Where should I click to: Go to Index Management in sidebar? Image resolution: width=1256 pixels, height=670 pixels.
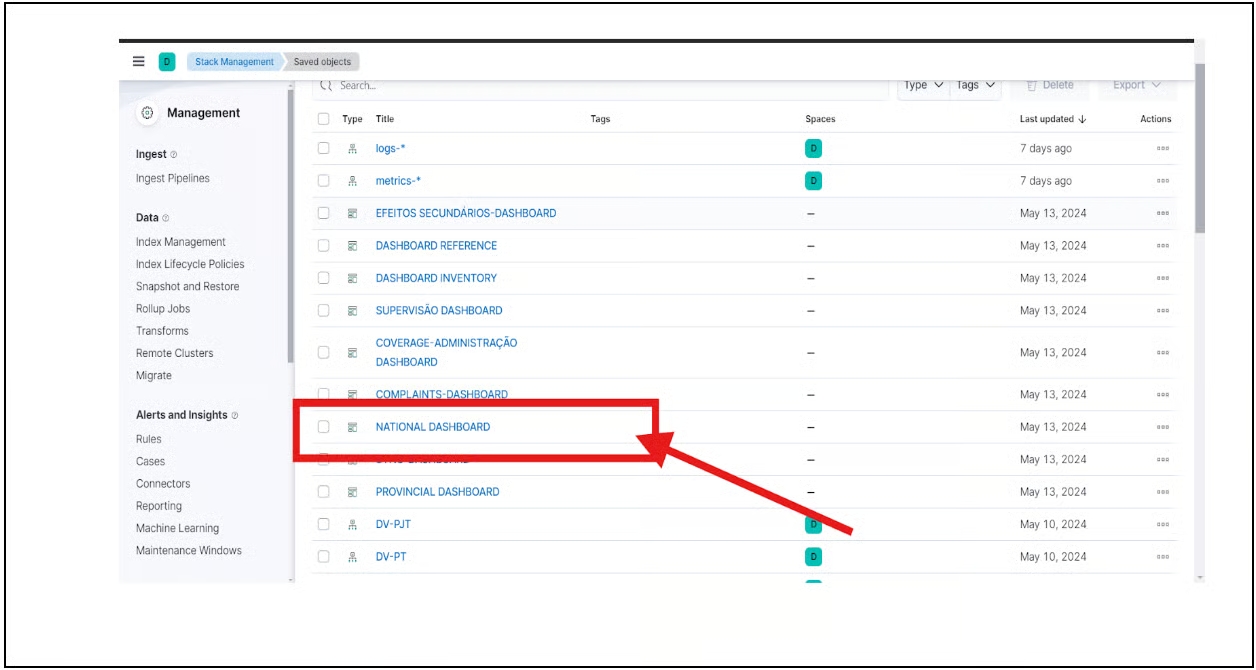pos(181,242)
